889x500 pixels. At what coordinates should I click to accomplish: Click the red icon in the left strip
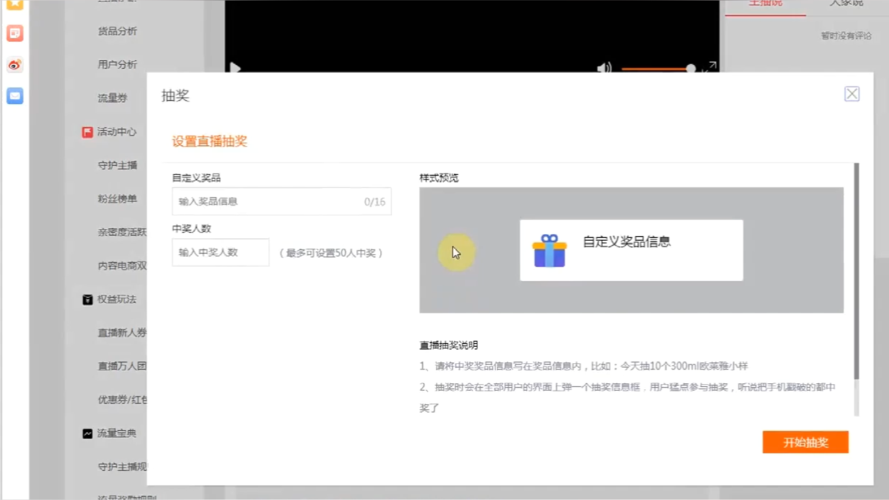15,33
